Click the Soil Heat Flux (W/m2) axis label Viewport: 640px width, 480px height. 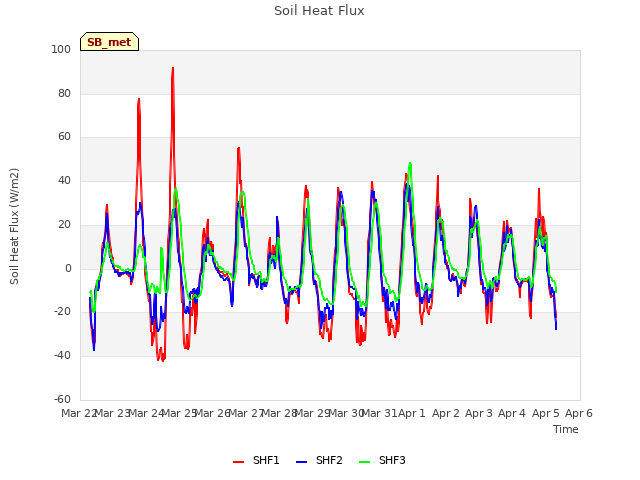coord(14,226)
